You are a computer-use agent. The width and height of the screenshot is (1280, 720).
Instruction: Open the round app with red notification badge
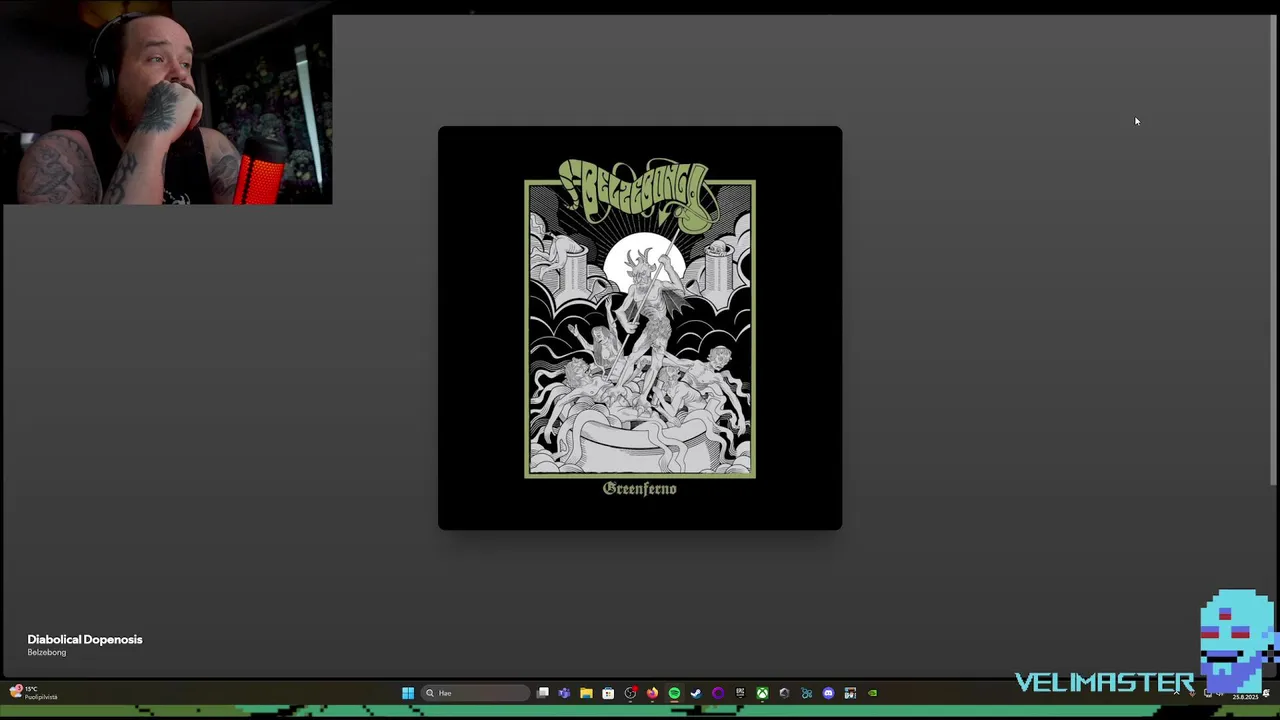631,693
